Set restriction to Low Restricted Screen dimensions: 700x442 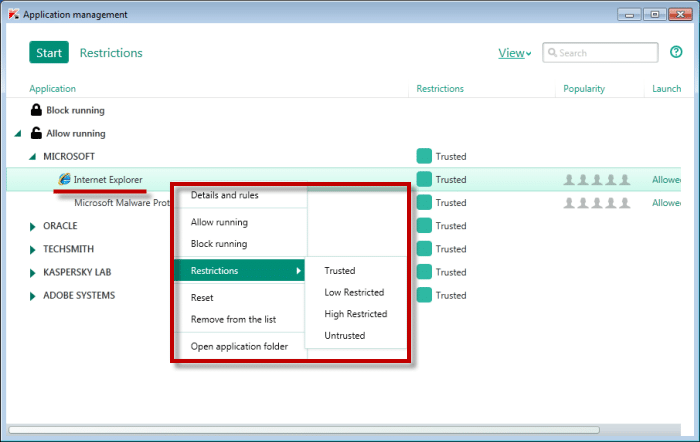click(354, 292)
